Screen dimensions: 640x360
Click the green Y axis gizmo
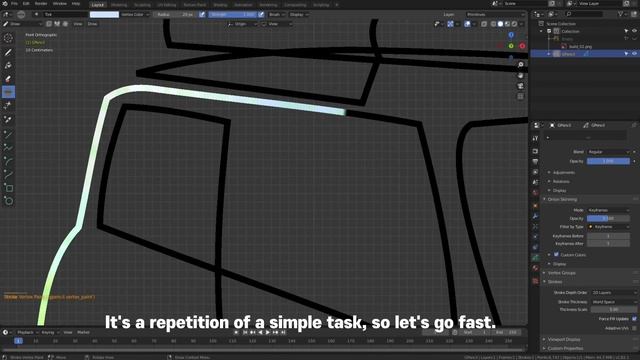pyautogui.click(x=511, y=46)
